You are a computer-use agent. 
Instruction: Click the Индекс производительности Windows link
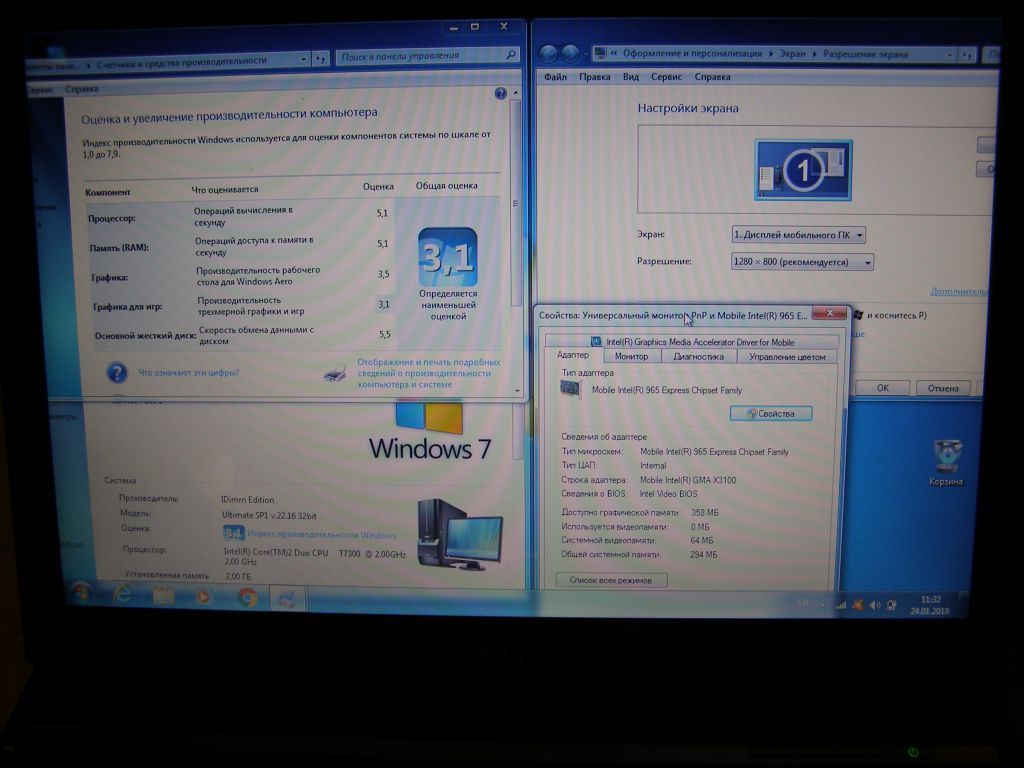321,535
